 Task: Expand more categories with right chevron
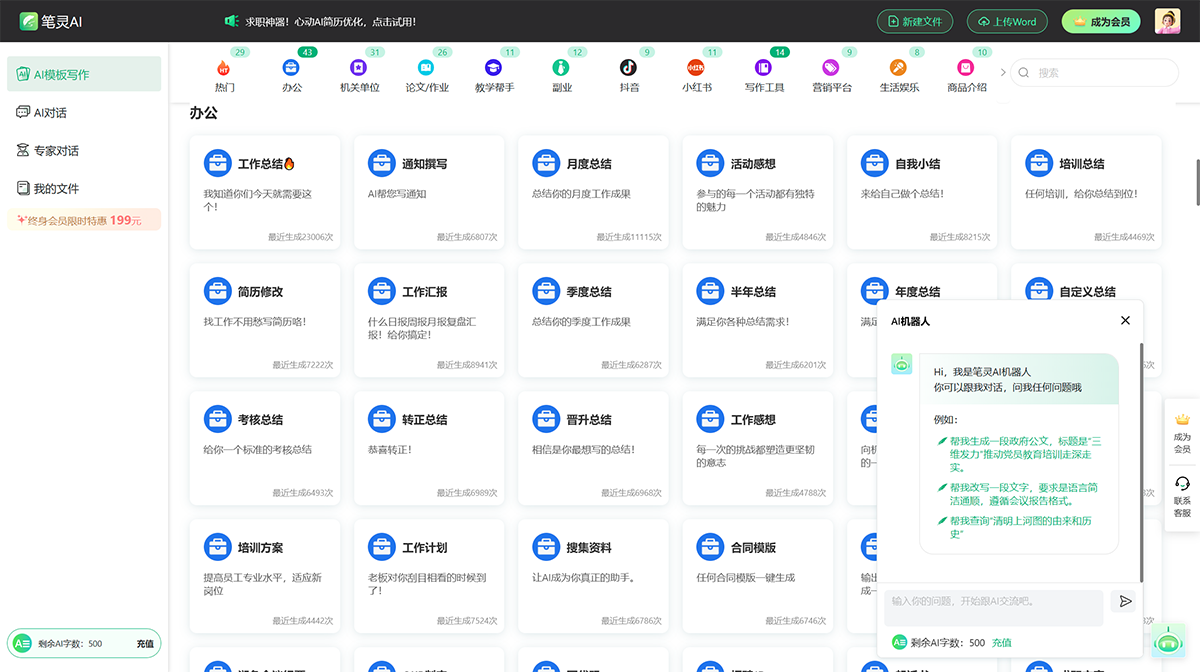tap(1003, 72)
